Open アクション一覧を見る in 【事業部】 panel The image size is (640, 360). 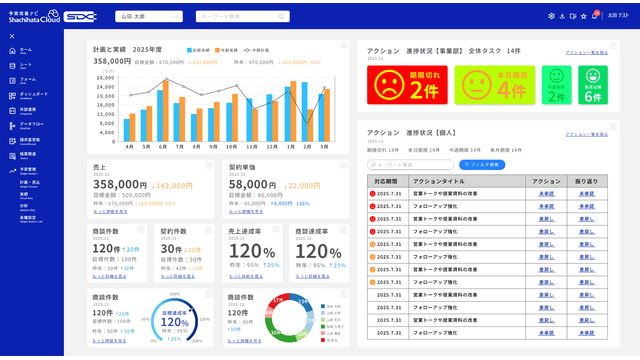point(587,53)
